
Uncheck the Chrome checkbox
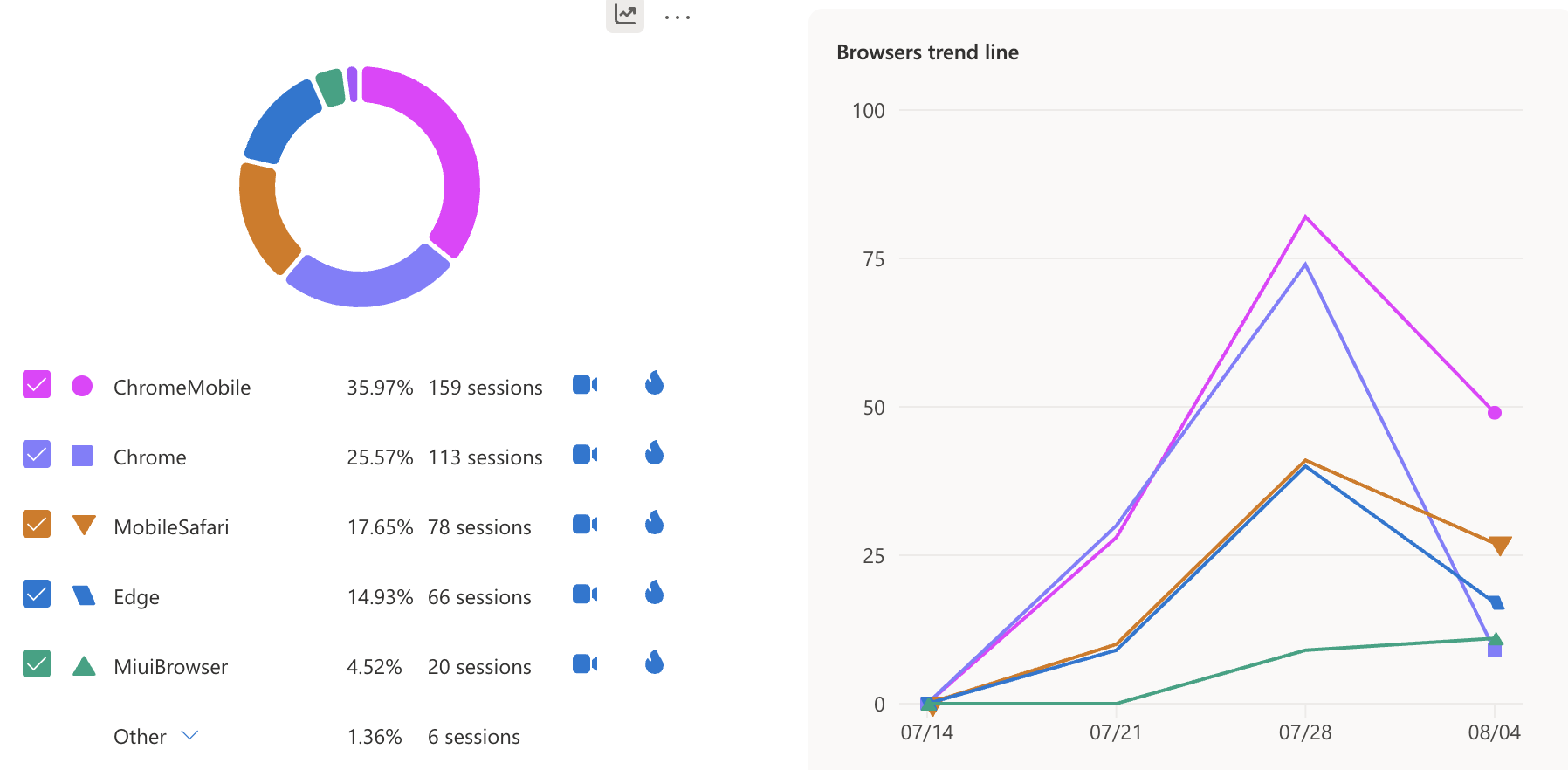[x=37, y=454]
